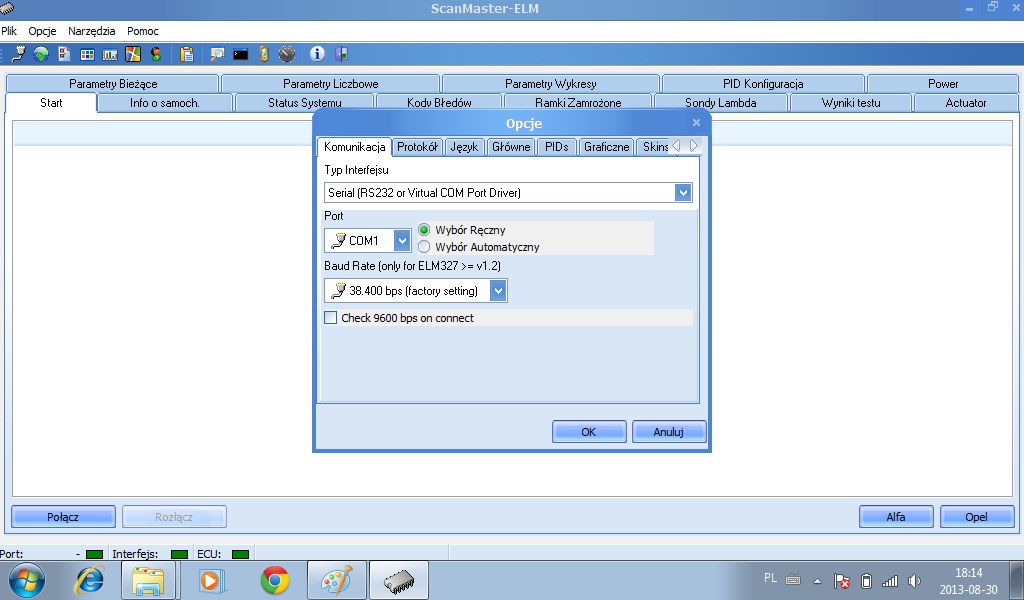Switch to Graficzne tab in Opcje
This screenshot has width=1024, height=600.
point(606,147)
